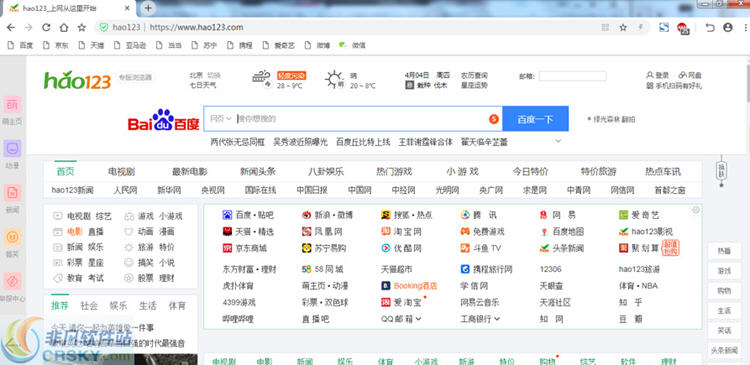This screenshot has width=750, height=365.
Task: Expand the QQ邮箱 dropdown arrow
Action: coord(419,319)
